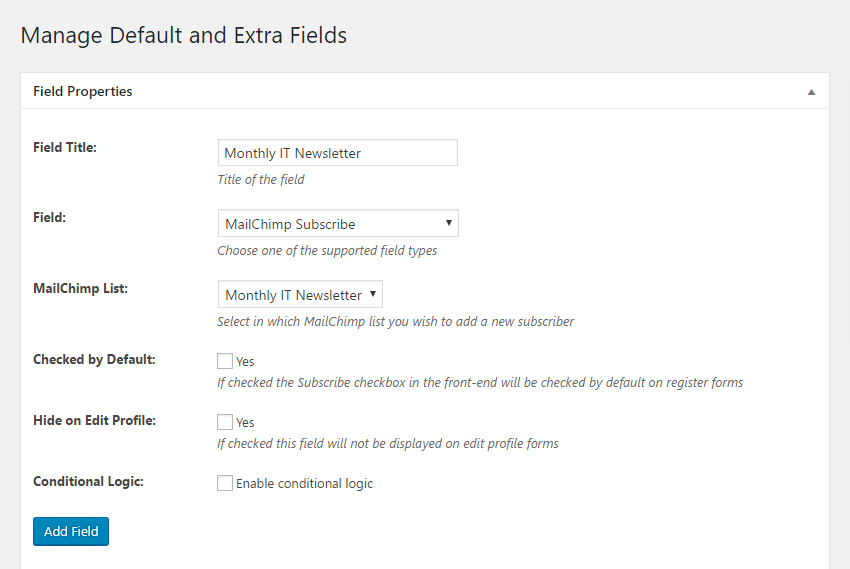Open the MailChimp List dropdown
This screenshot has width=850, height=569.
coord(300,294)
